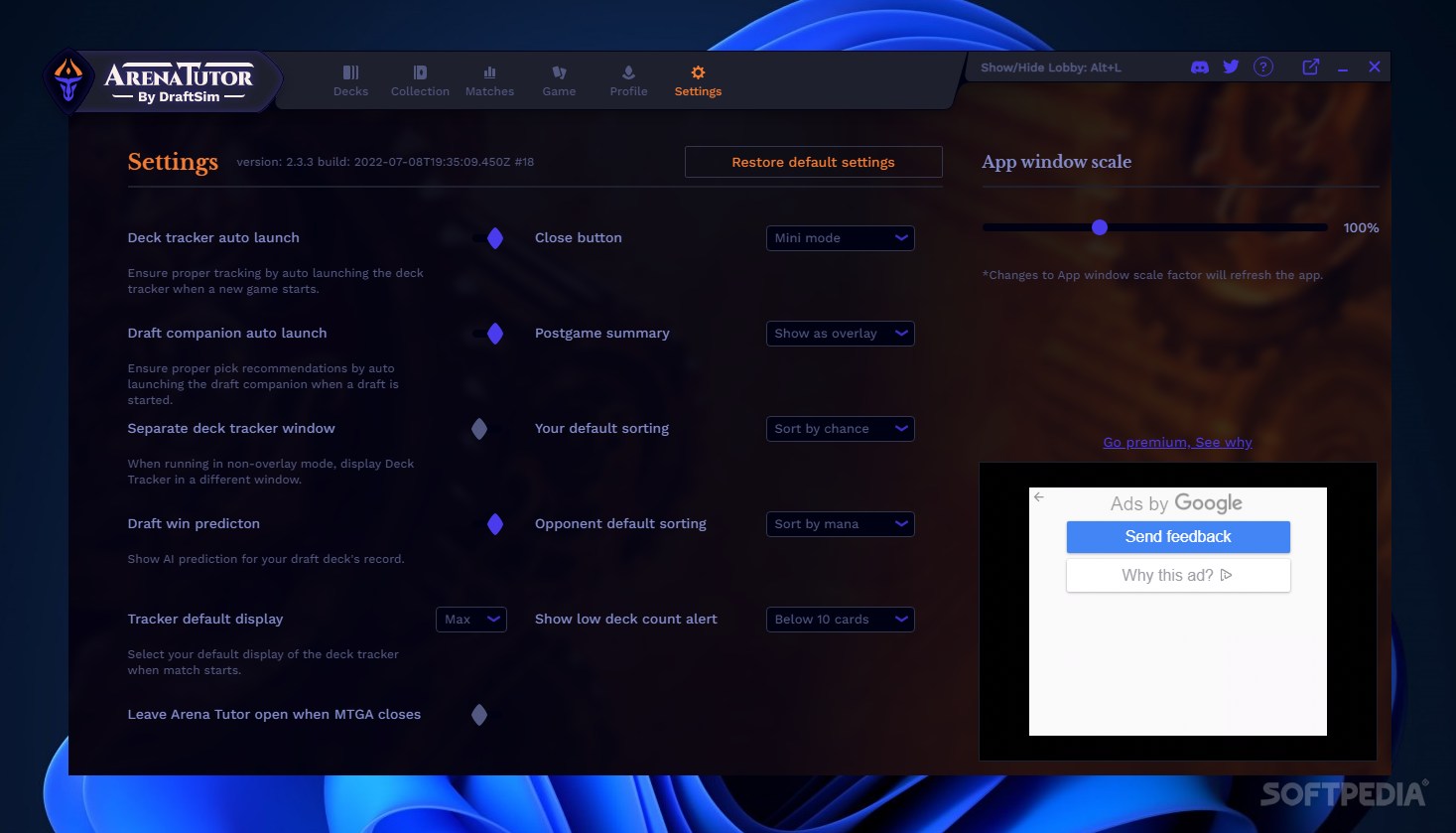
Task: Switch to the Matches tab
Action: 489,80
